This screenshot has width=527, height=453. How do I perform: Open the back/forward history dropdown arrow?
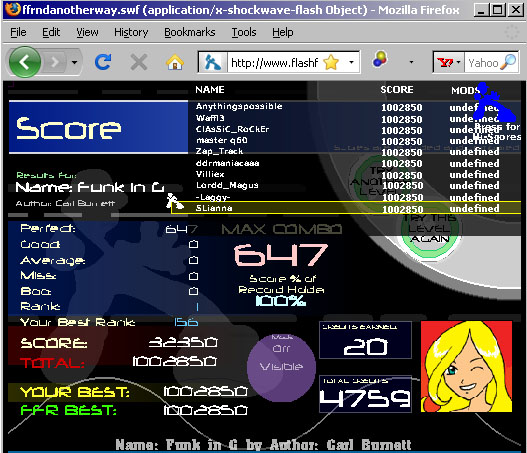(74, 62)
